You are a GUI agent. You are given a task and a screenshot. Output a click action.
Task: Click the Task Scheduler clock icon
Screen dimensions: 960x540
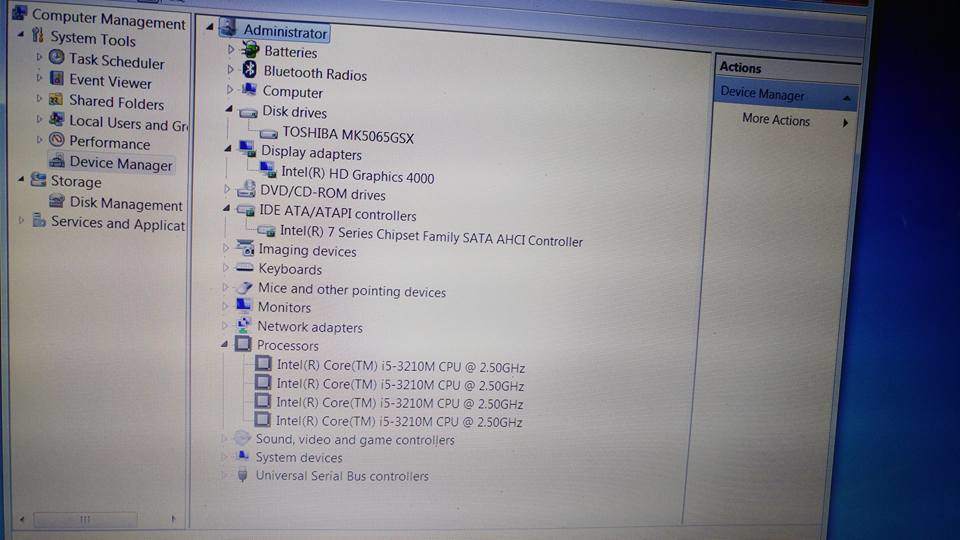tap(56, 57)
